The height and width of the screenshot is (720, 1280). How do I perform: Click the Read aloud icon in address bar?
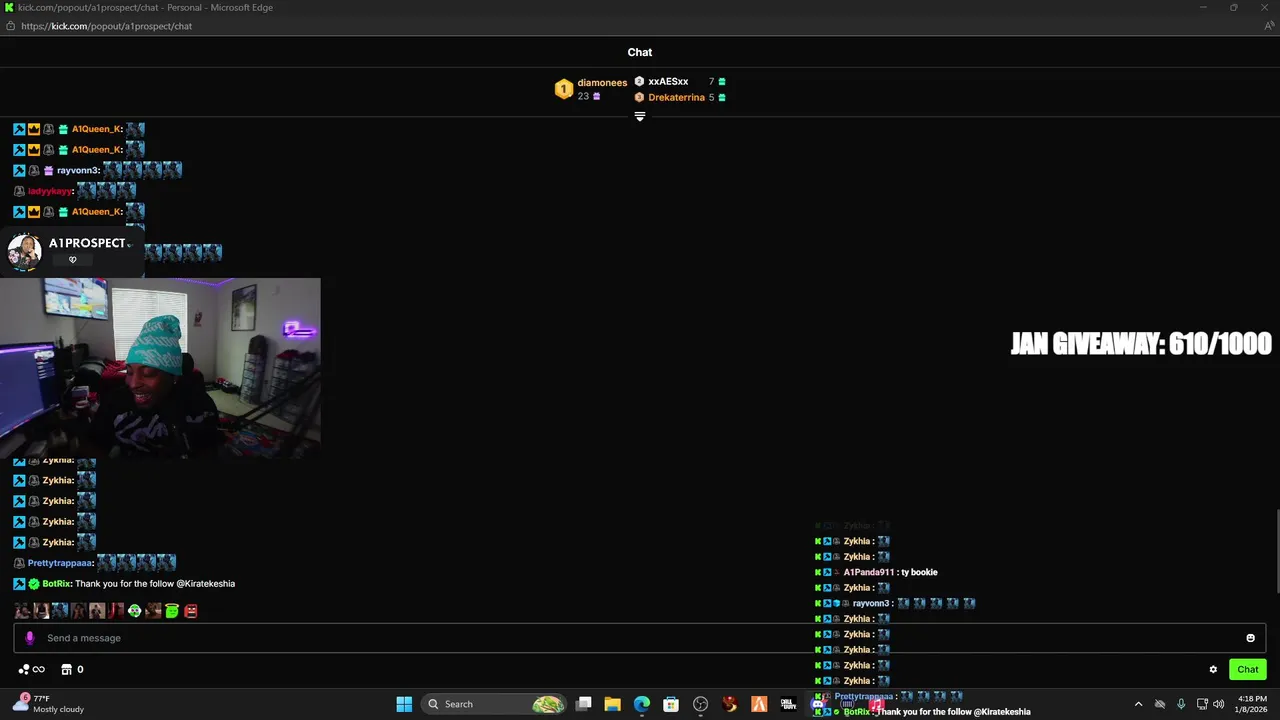(1269, 26)
